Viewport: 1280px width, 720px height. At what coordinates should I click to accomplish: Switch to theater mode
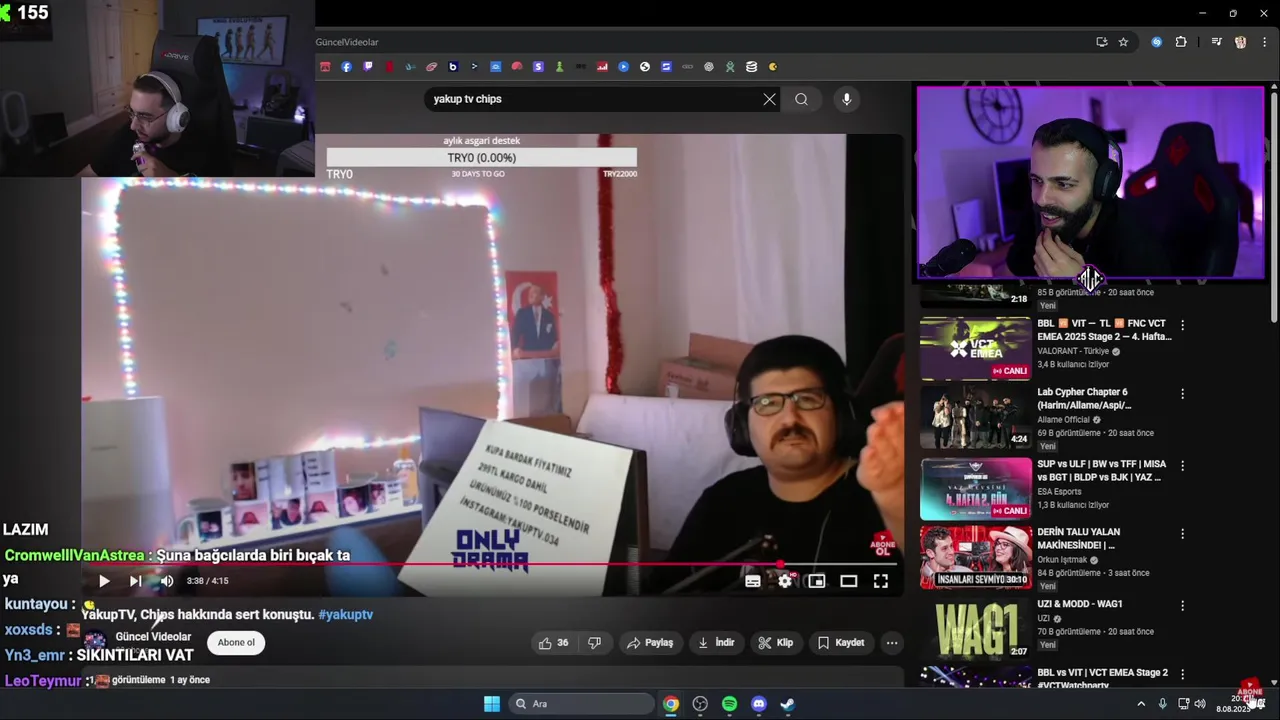pos(848,581)
